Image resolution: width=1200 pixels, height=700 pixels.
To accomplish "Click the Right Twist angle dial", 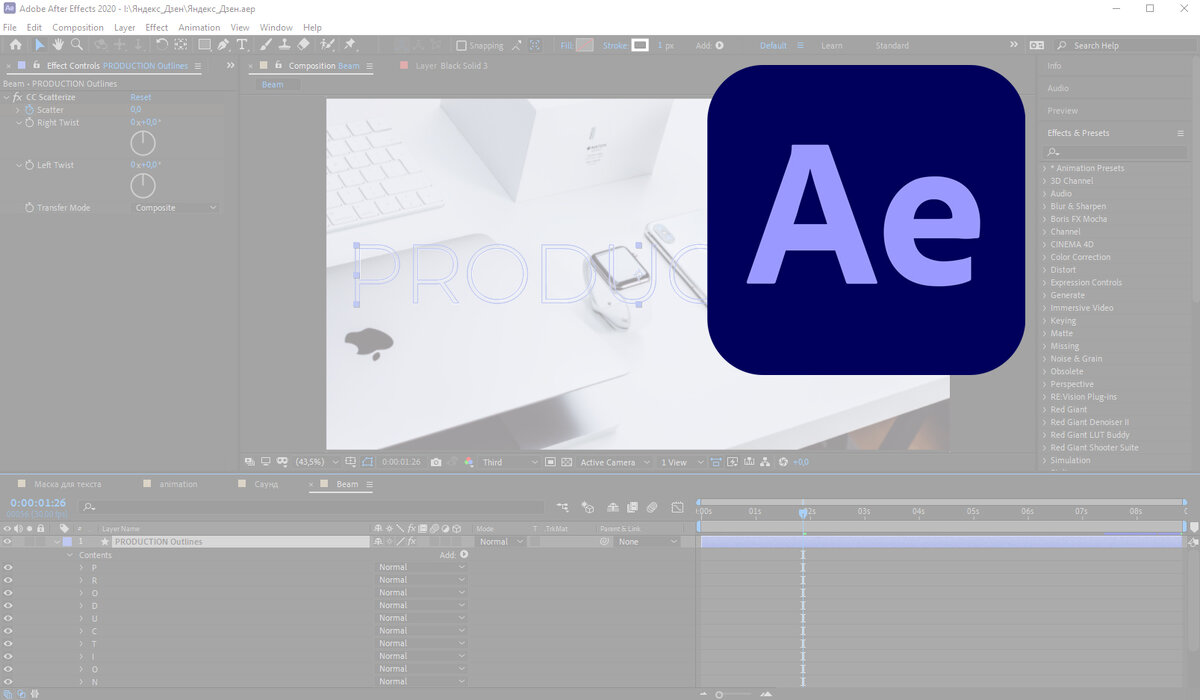I will [x=143, y=143].
